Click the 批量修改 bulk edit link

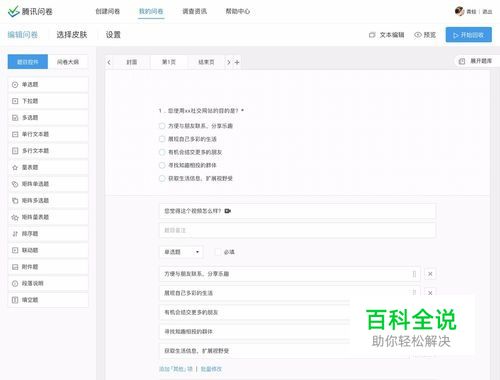[211, 369]
